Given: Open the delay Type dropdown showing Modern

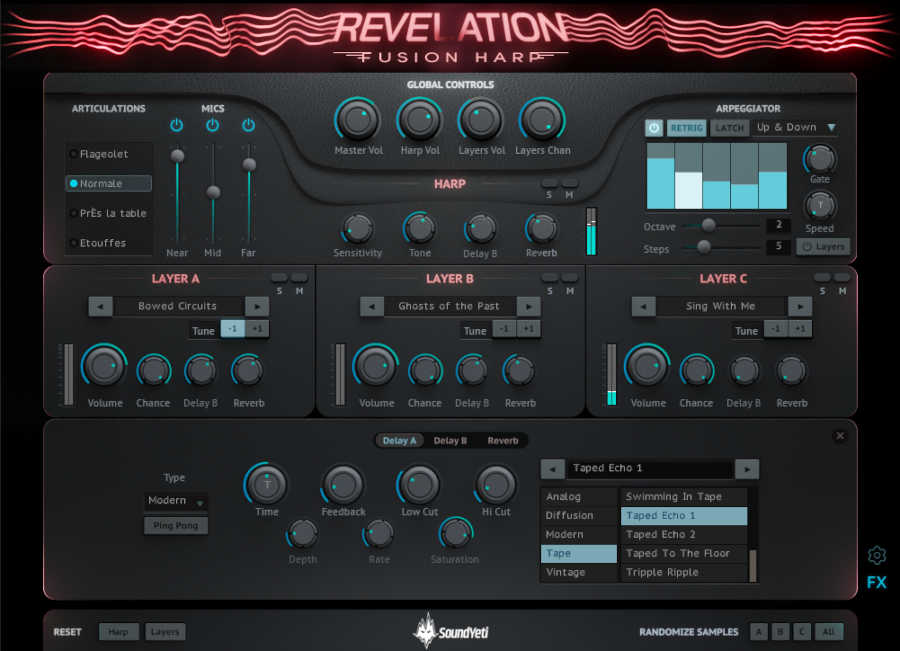Looking at the screenshot, I should point(175,500).
